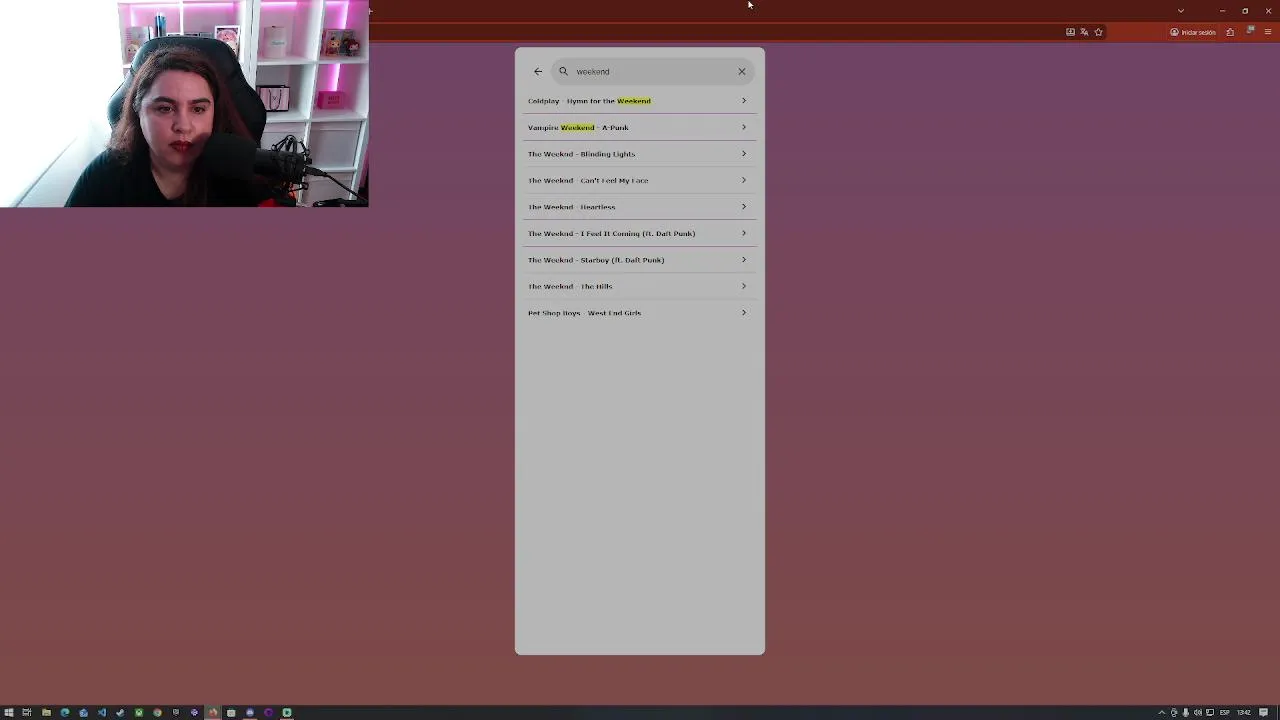Click chevron beside Can't Feel My Face
The width and height of the screenshot is (1280, 720).
(744, 180)
